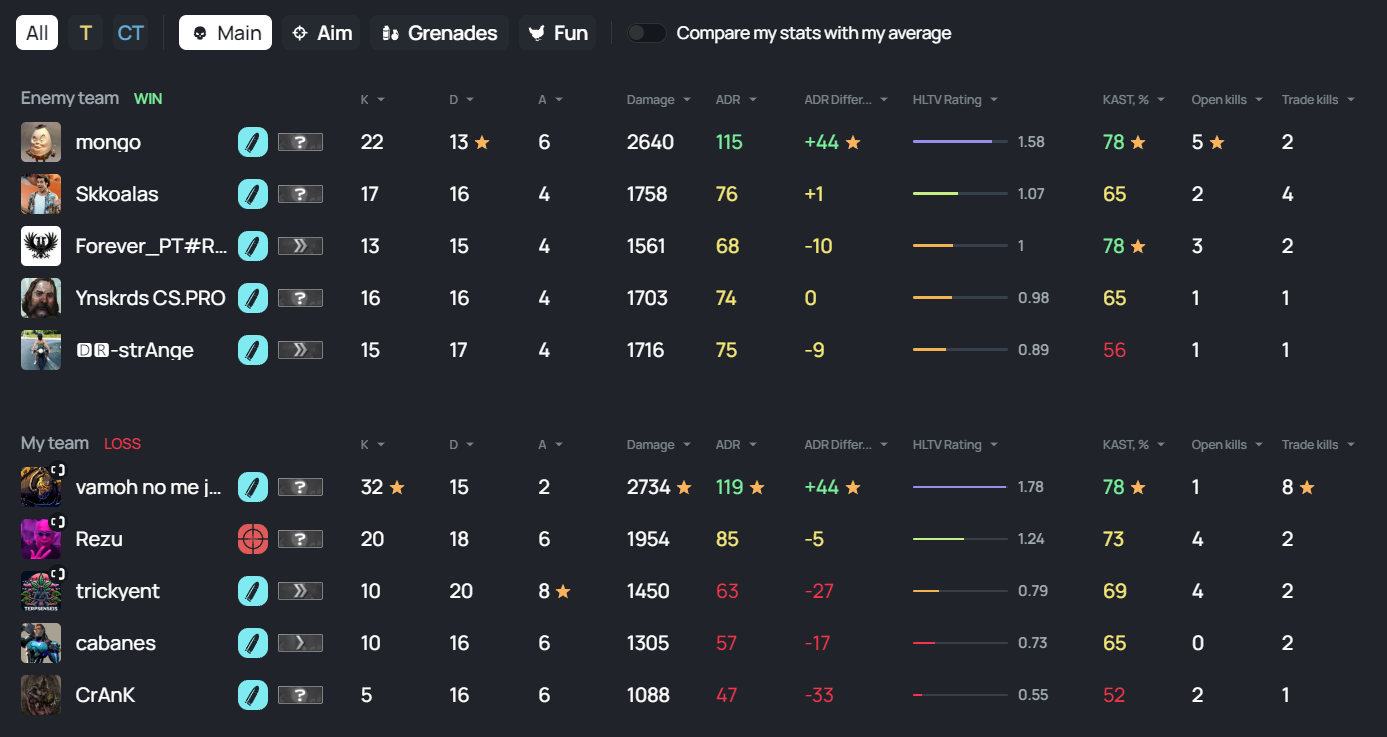Enable Compare my stats with my average

pos(646,33)
